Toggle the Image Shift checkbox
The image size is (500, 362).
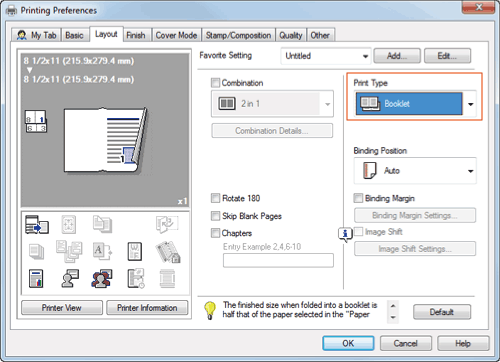pos(358,231)
